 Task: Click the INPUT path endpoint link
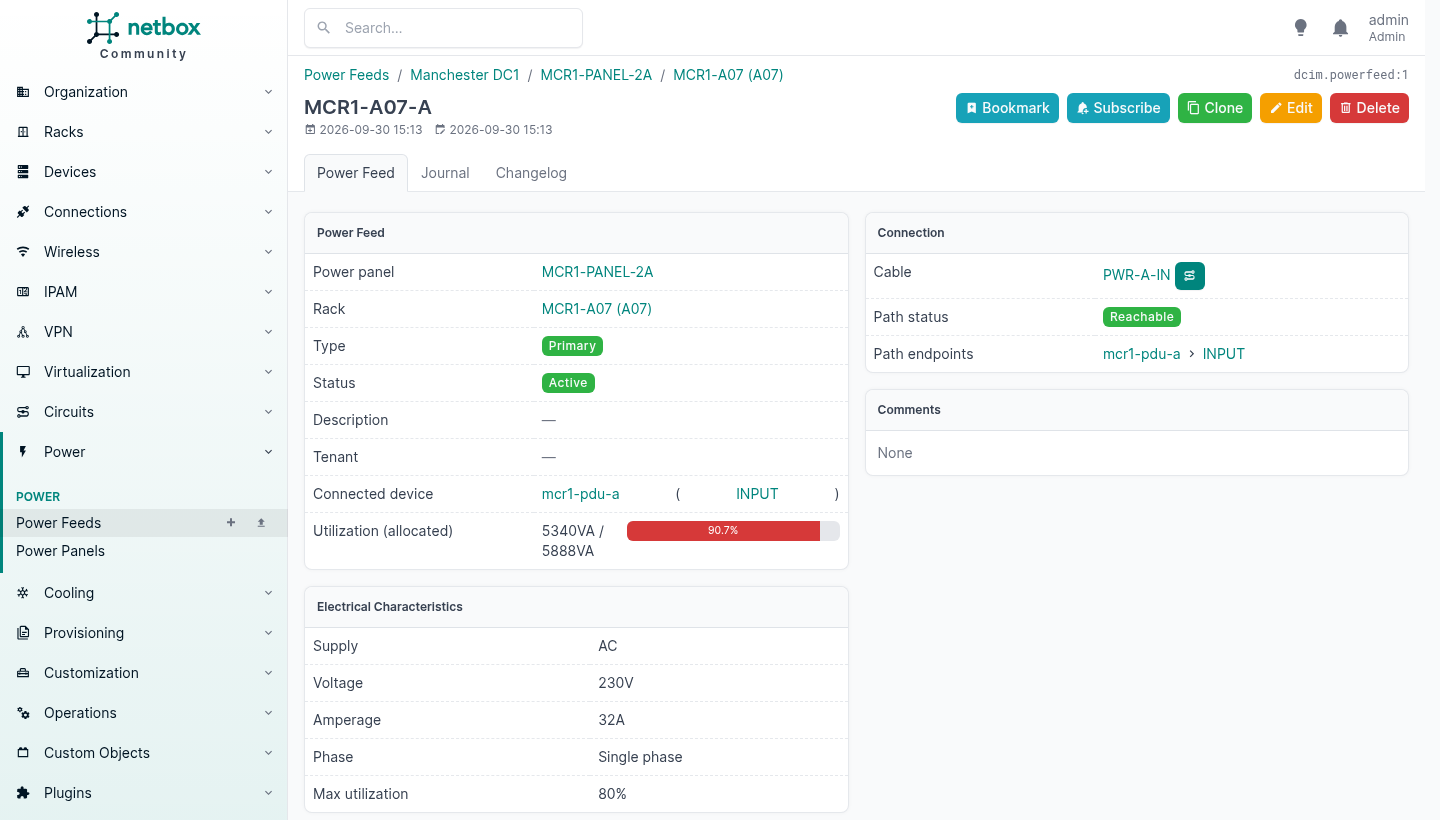[x=1224, y=354]
